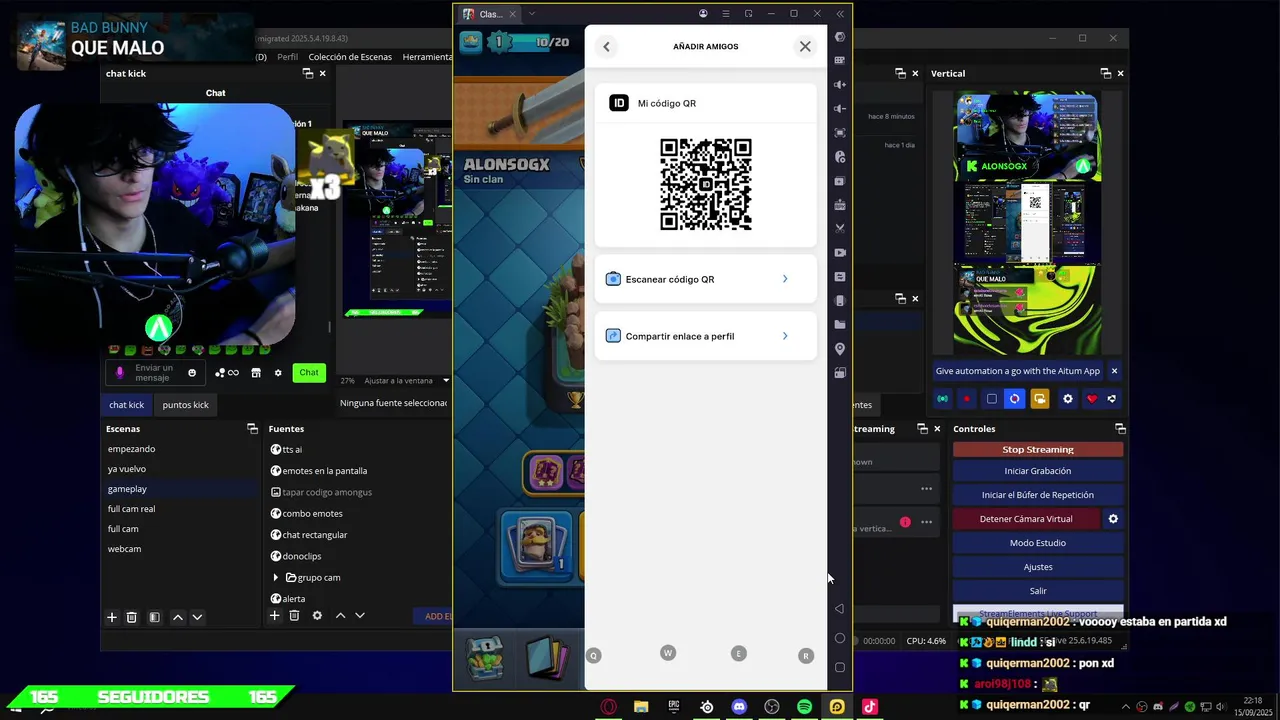Image resolution: width=1280 pixels, height=720 pixels.
Task: Switch to the chat kick tab
Action: [127, 405]
